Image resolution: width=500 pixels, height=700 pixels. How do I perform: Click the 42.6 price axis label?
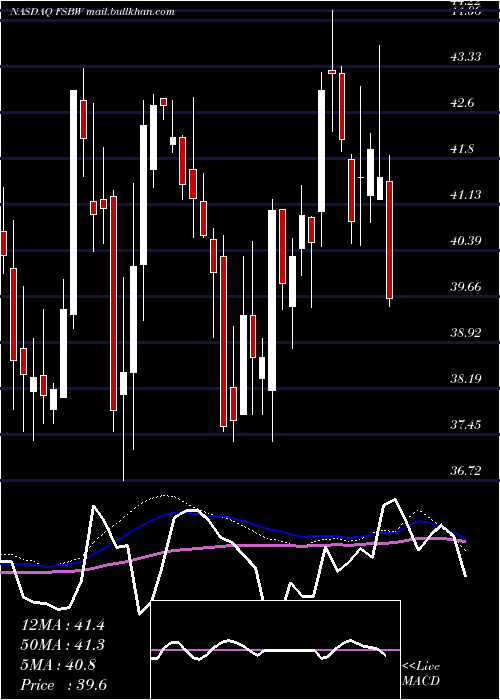point(462,103)
